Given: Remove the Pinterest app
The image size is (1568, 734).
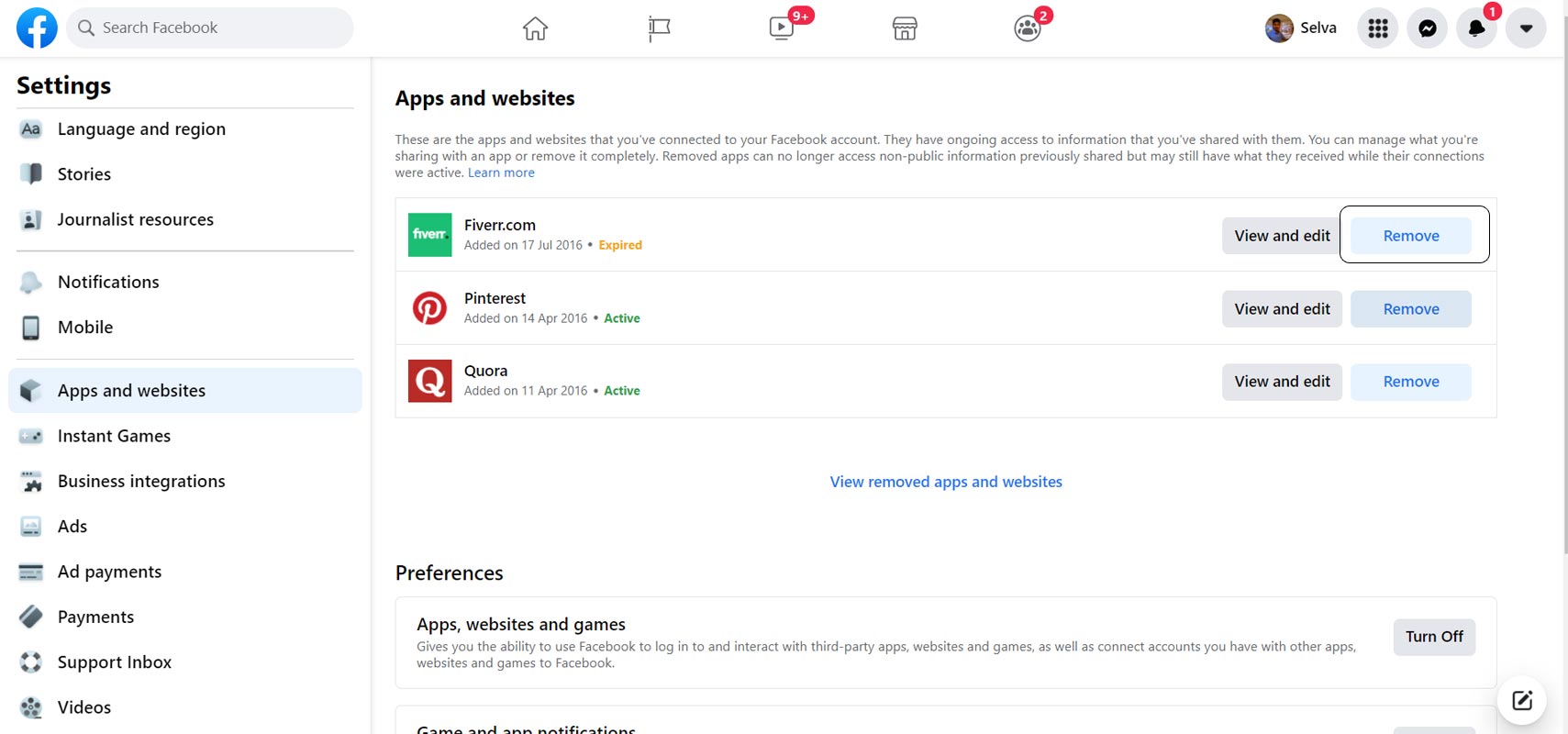Looking at the screenshot, I should pyautogui.click(x=1411, y=309).
